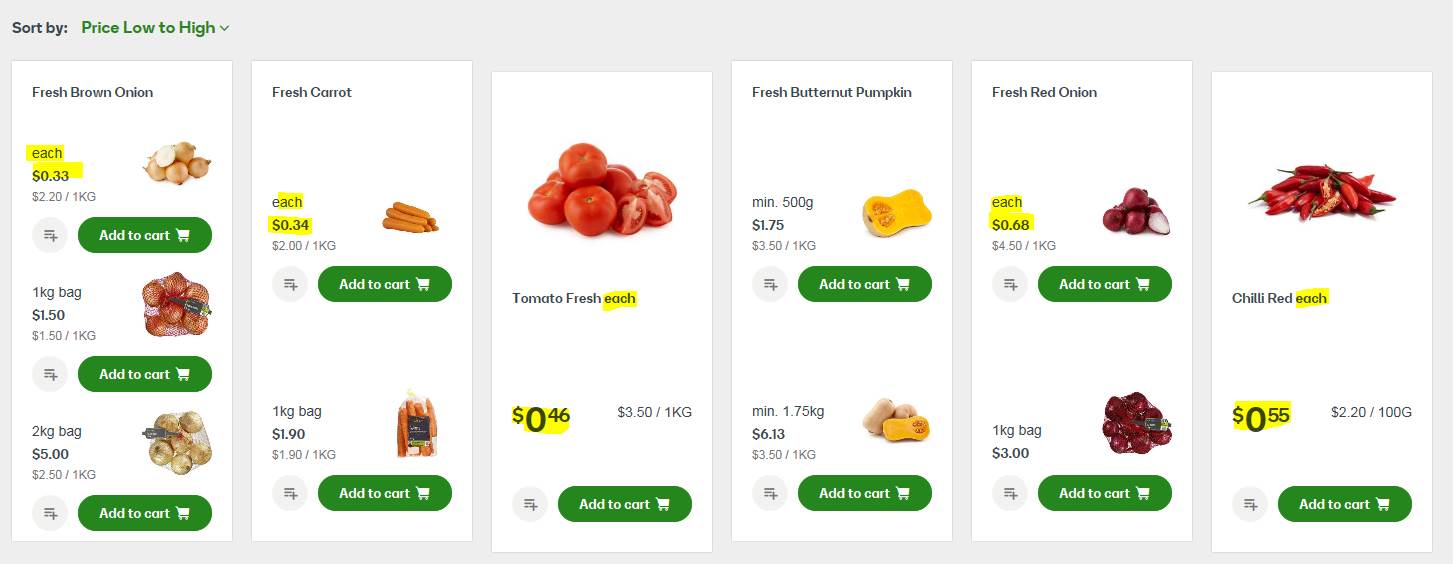Open the Price Low to High sort dropdown
Viewport: 1453px width, 564px height.
155,28
